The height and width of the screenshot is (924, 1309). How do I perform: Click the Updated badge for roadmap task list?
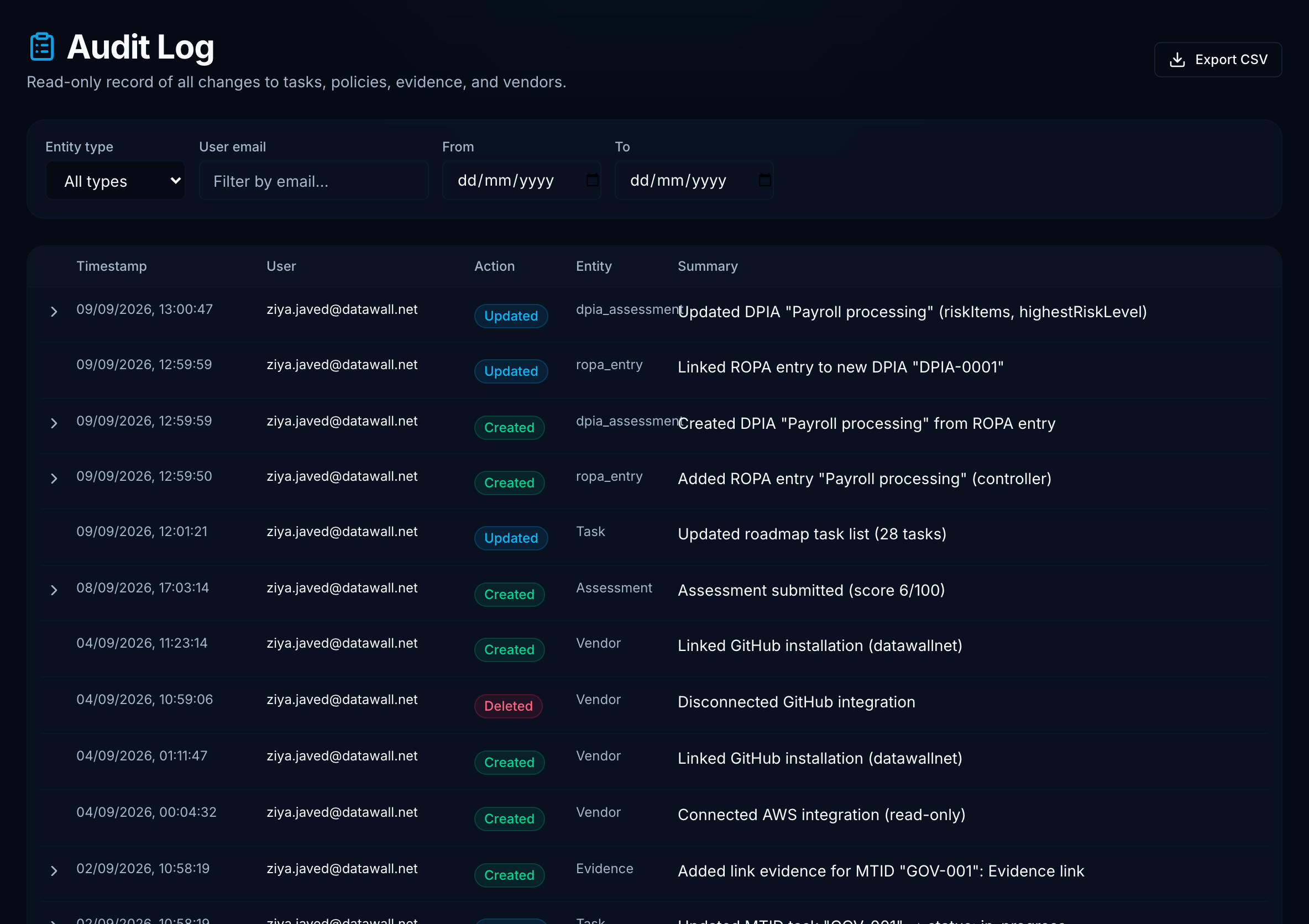click(511, 539)
